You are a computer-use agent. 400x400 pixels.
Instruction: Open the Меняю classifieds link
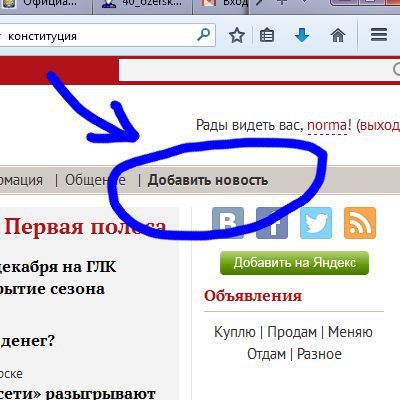coord(350,332)
